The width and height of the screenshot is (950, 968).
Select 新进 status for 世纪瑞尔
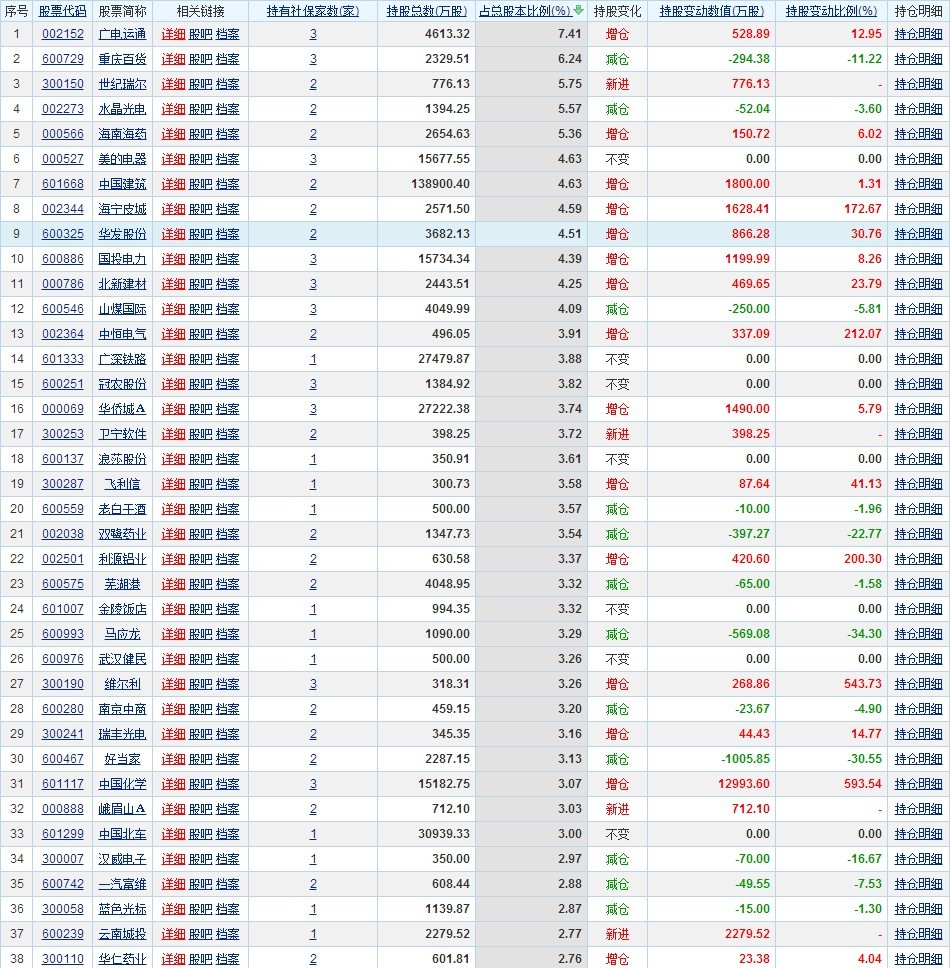pyautogui.click(x=617, y=84)
